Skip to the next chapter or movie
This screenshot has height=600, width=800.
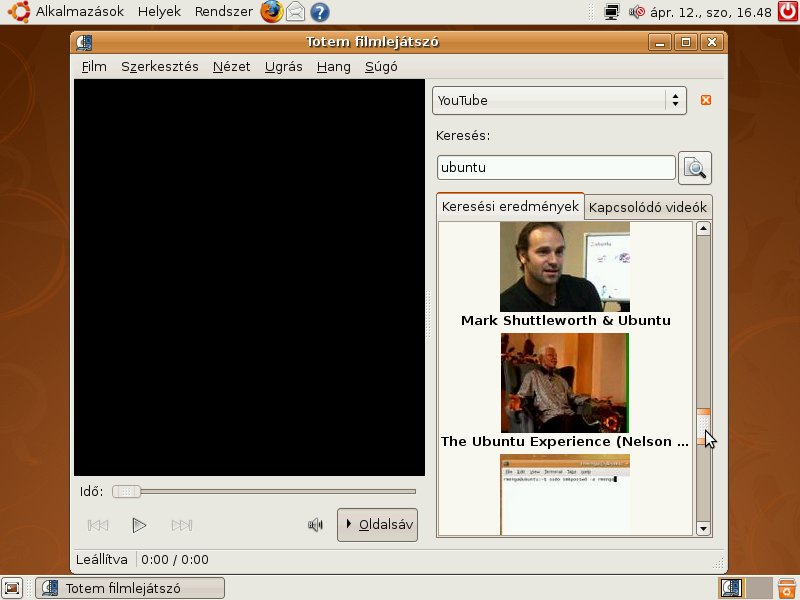pos(182,525)
